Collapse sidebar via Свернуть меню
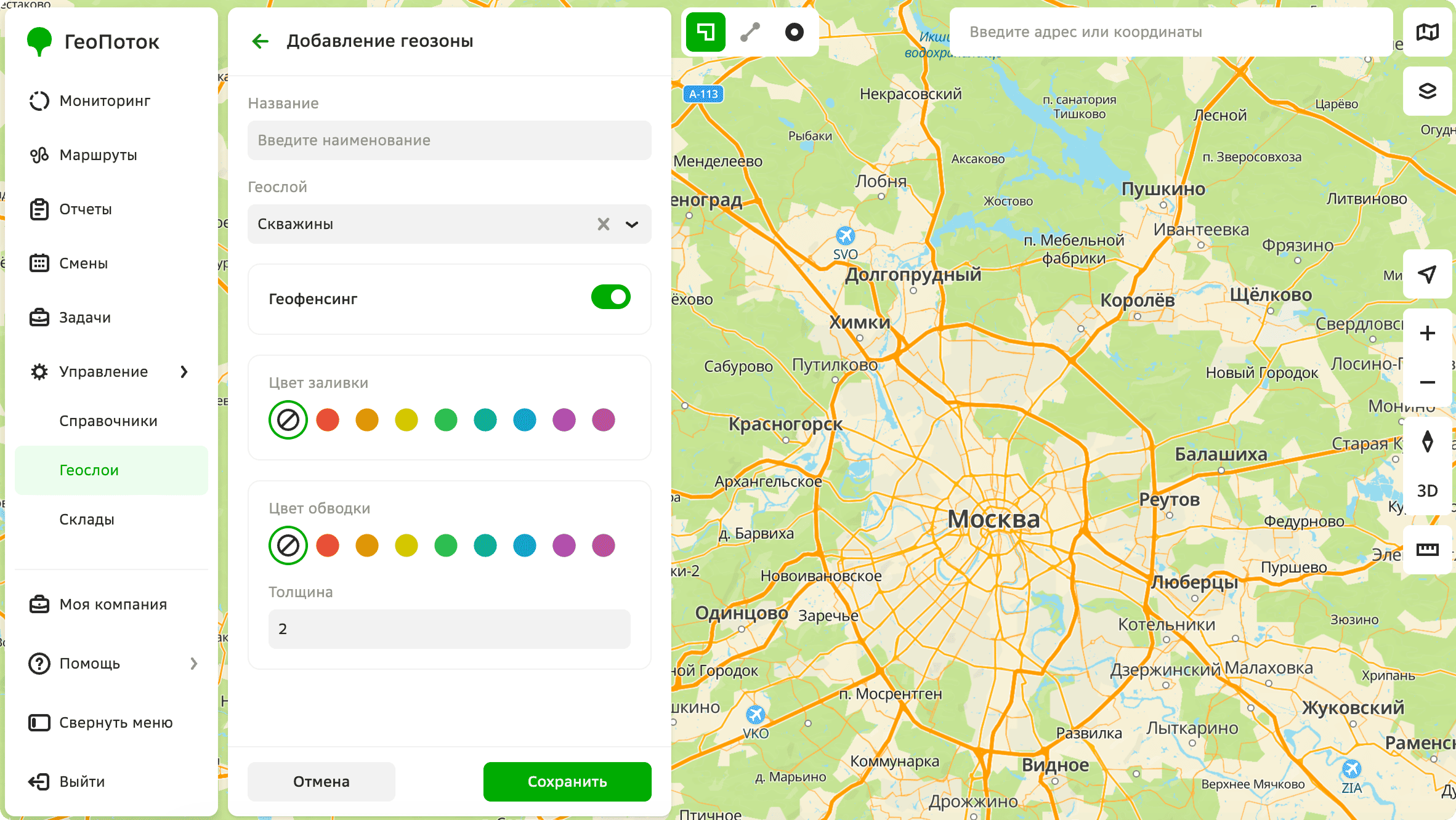The image size is (1456, 820). [x=111, y=723]
